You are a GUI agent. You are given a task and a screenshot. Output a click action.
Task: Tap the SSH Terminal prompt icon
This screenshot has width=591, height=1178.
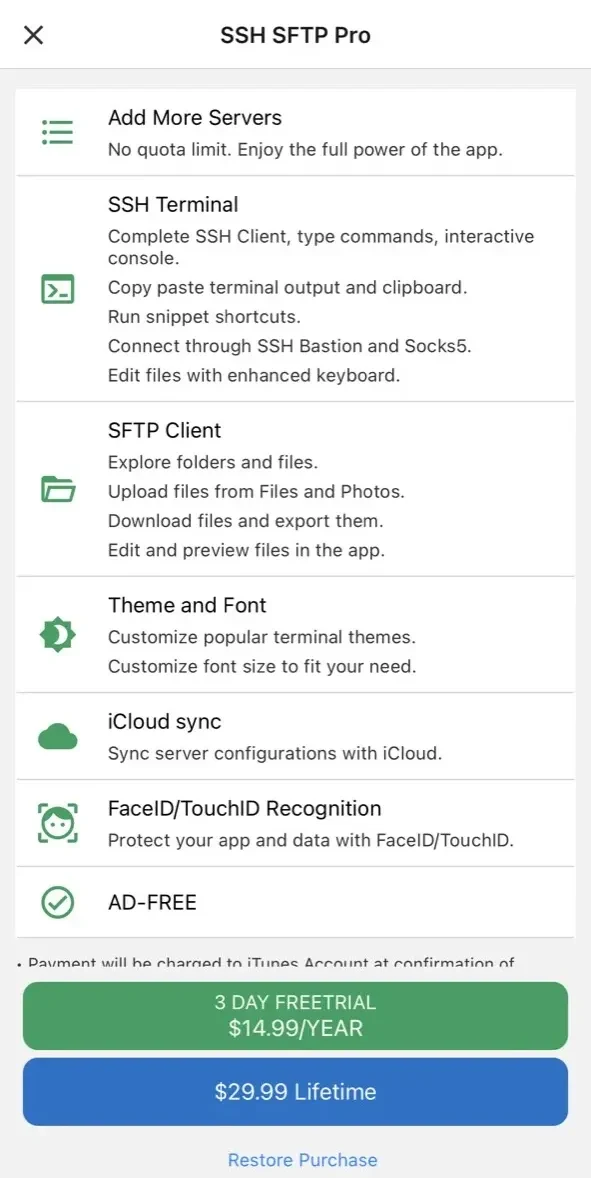click(57, 289)
